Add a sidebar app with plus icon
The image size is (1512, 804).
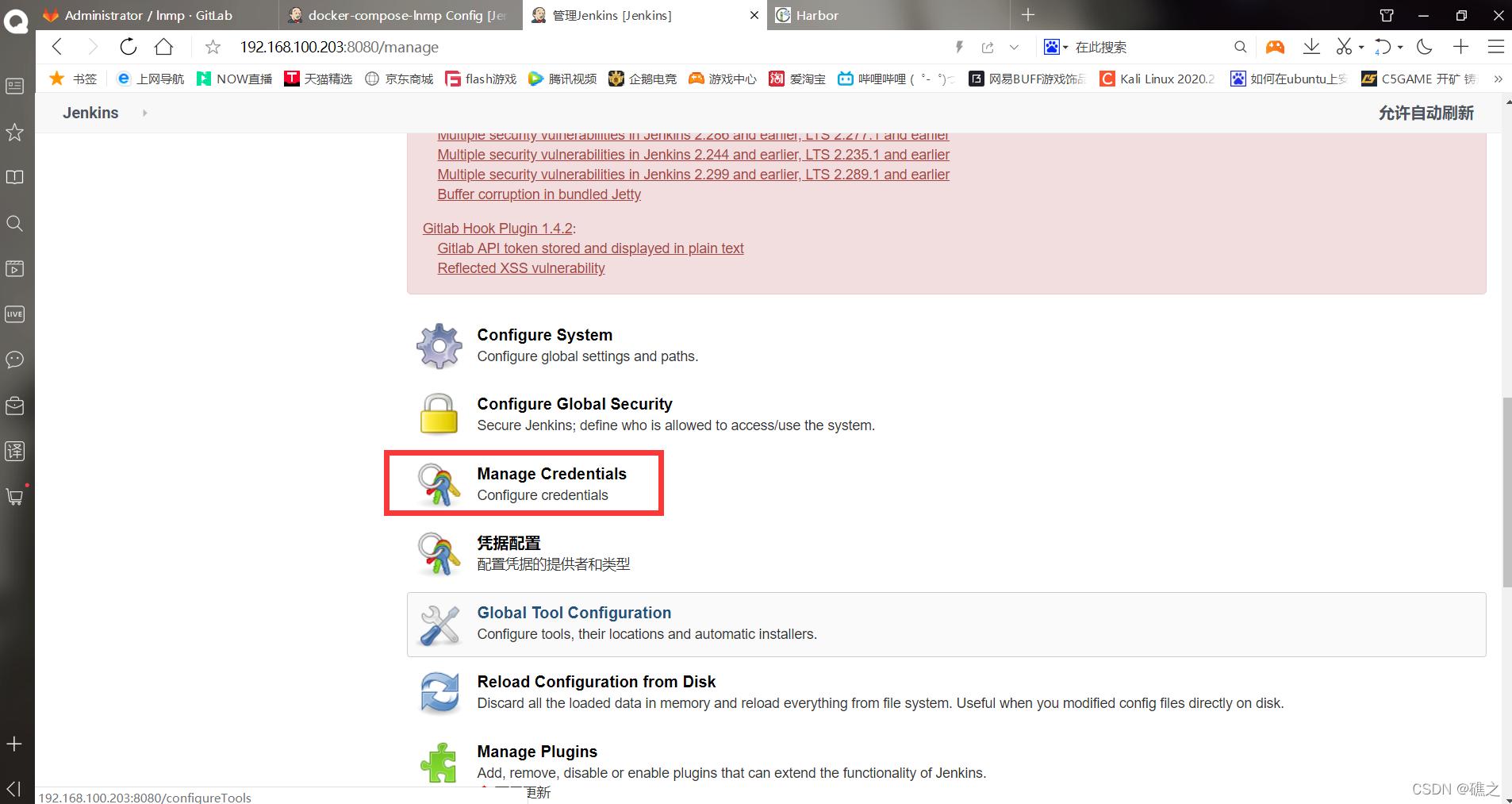14,744
